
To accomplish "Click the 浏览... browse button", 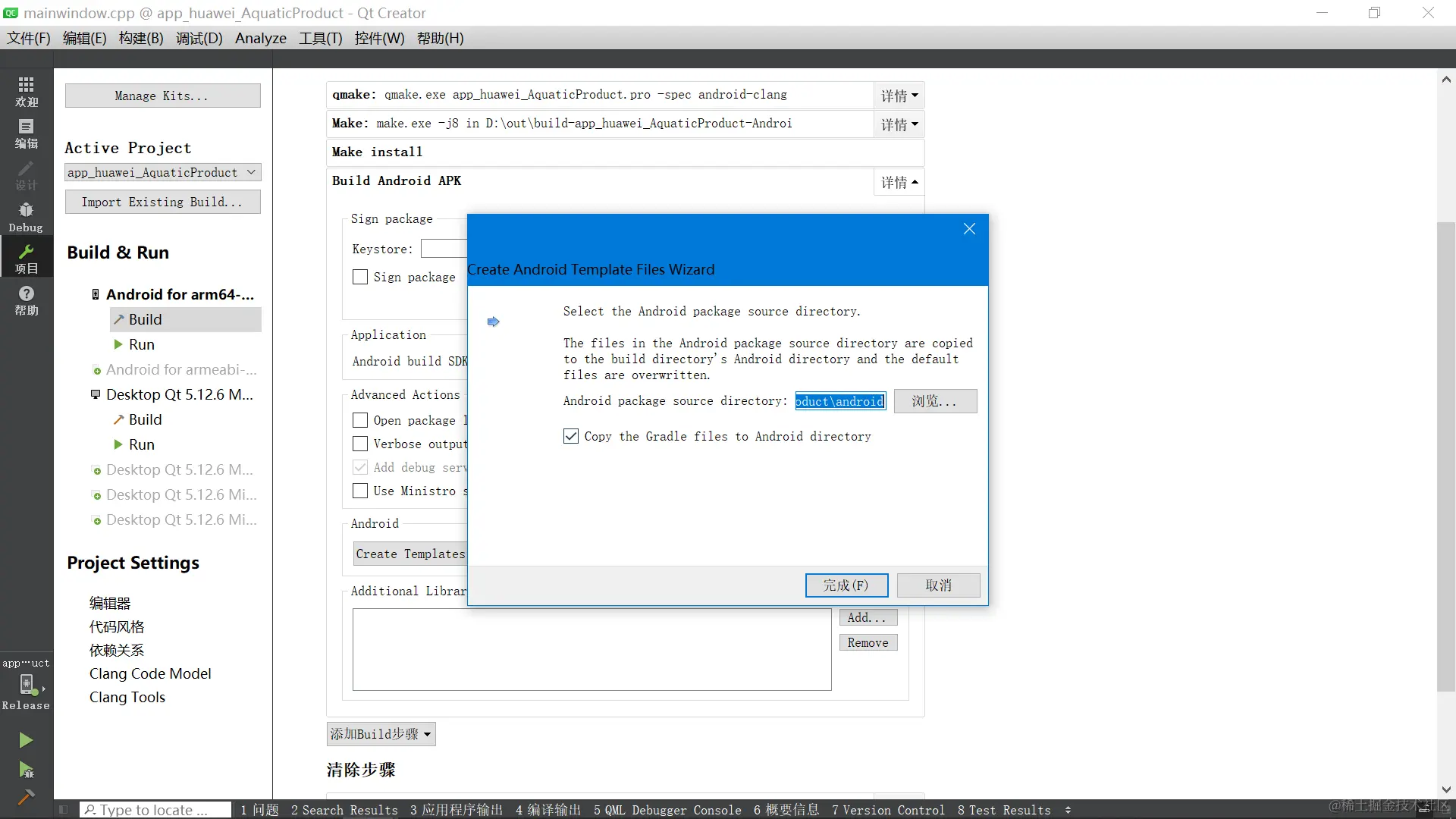I will 934,401.
